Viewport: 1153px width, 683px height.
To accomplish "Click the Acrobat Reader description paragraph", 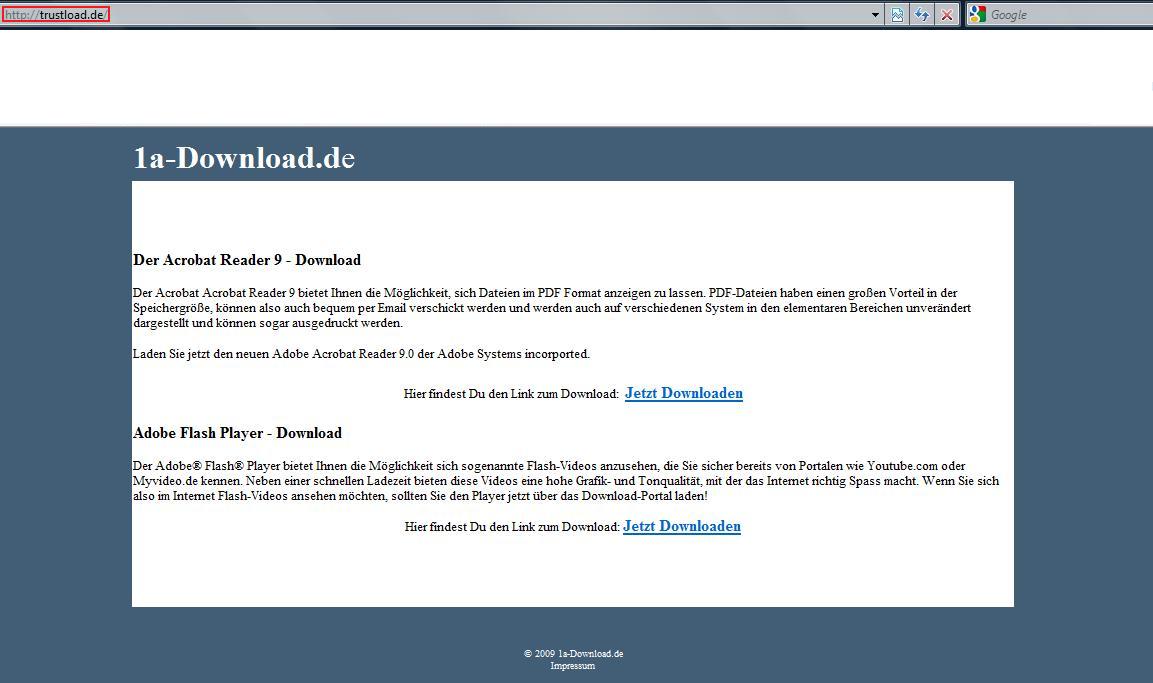I will point(550,307).
